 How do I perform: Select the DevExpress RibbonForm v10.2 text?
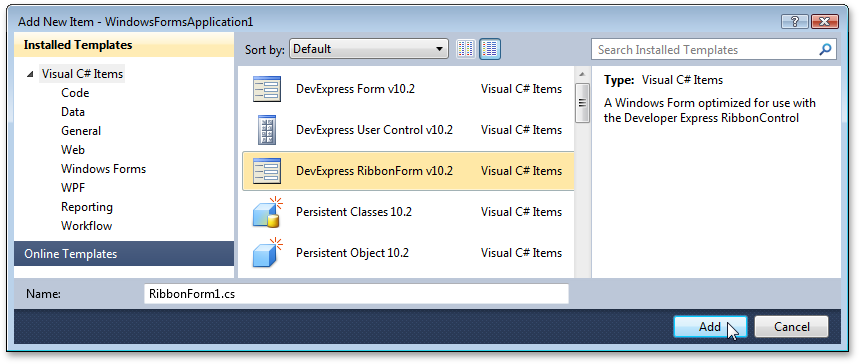click(374, 171)
